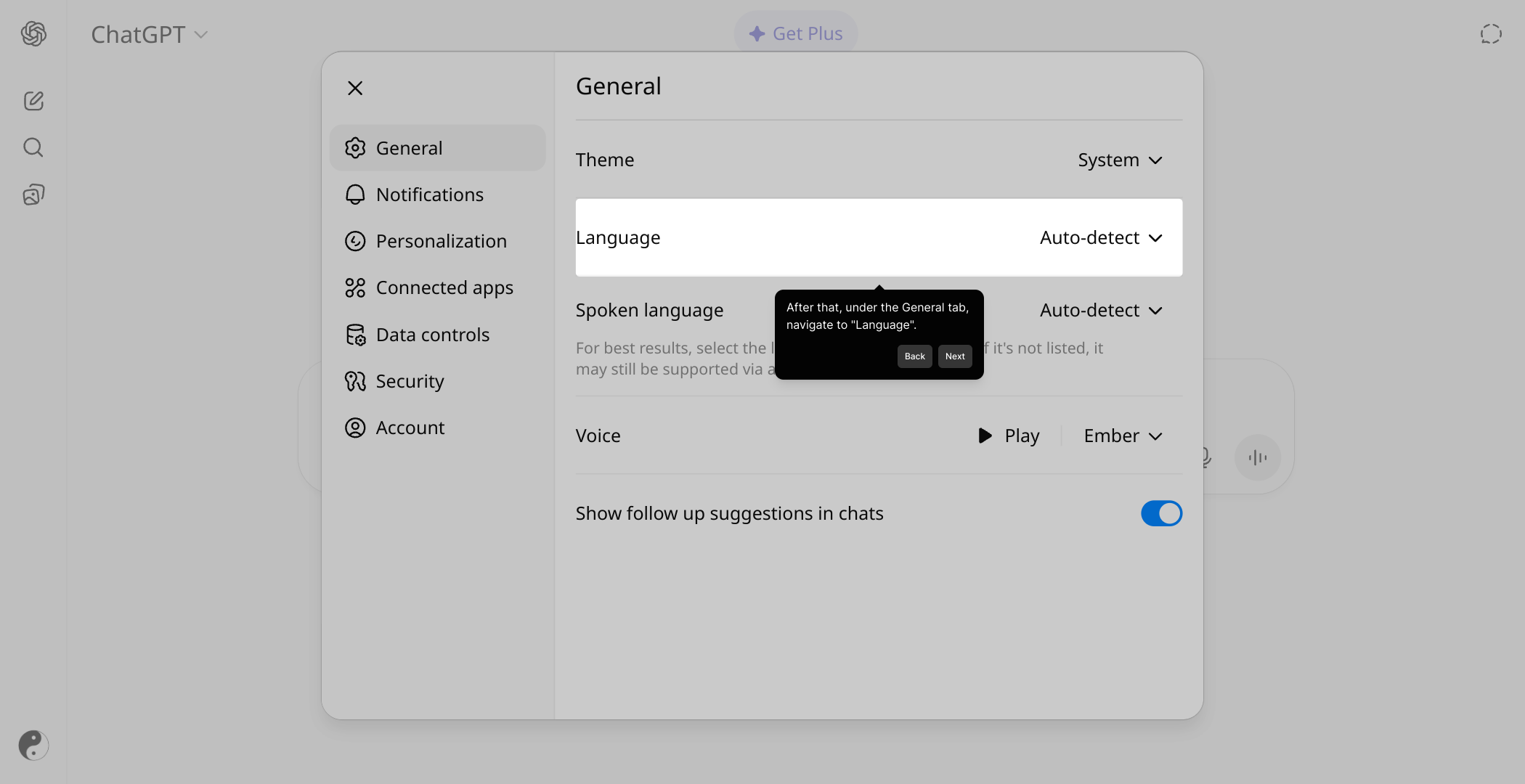Click the Get Plus upgrade button
This screenshot has height=784, width=1525.
coord(796,33)
